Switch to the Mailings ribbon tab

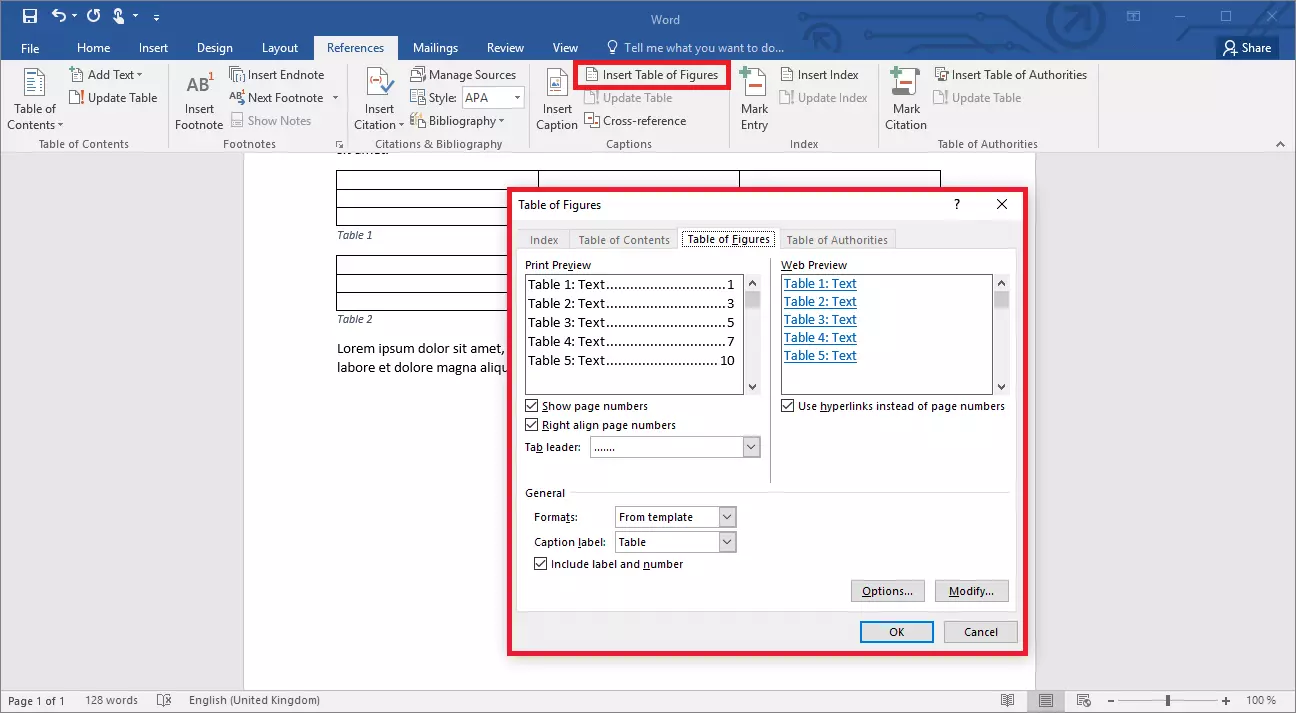click(435, 48)
